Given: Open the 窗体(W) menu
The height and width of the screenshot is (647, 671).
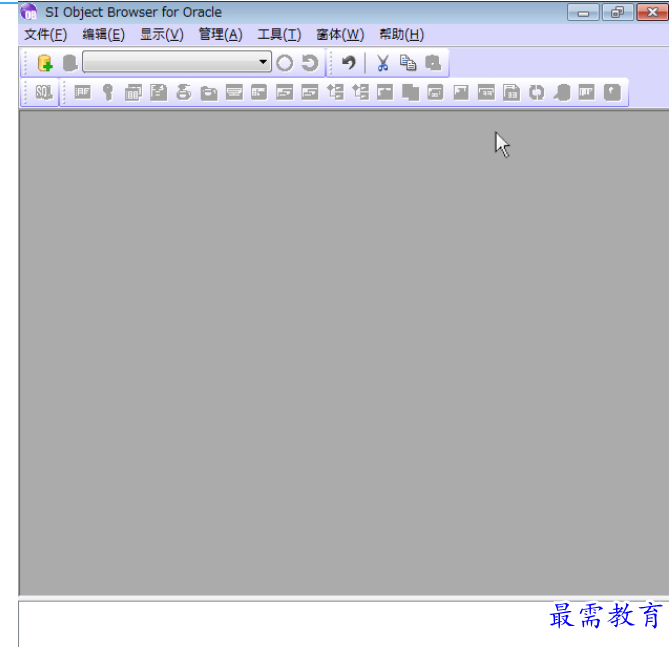Looking at the screenshot, I should pos(340,35).
